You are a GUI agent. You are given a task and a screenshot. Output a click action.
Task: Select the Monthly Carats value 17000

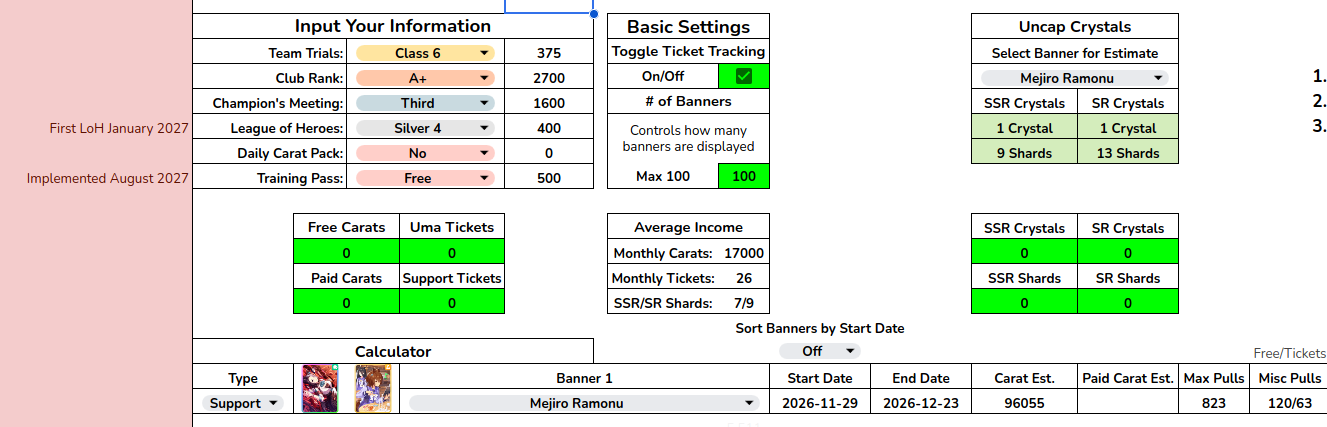point(744,253)
